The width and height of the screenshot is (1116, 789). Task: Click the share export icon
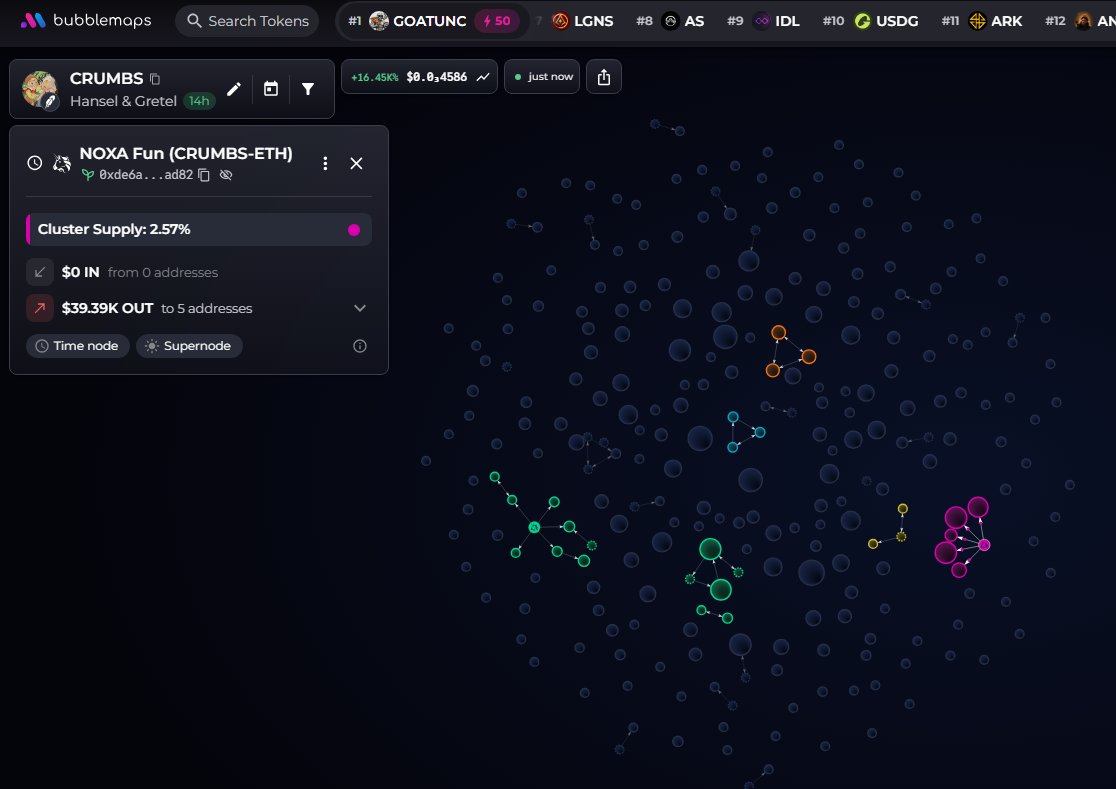604,77
